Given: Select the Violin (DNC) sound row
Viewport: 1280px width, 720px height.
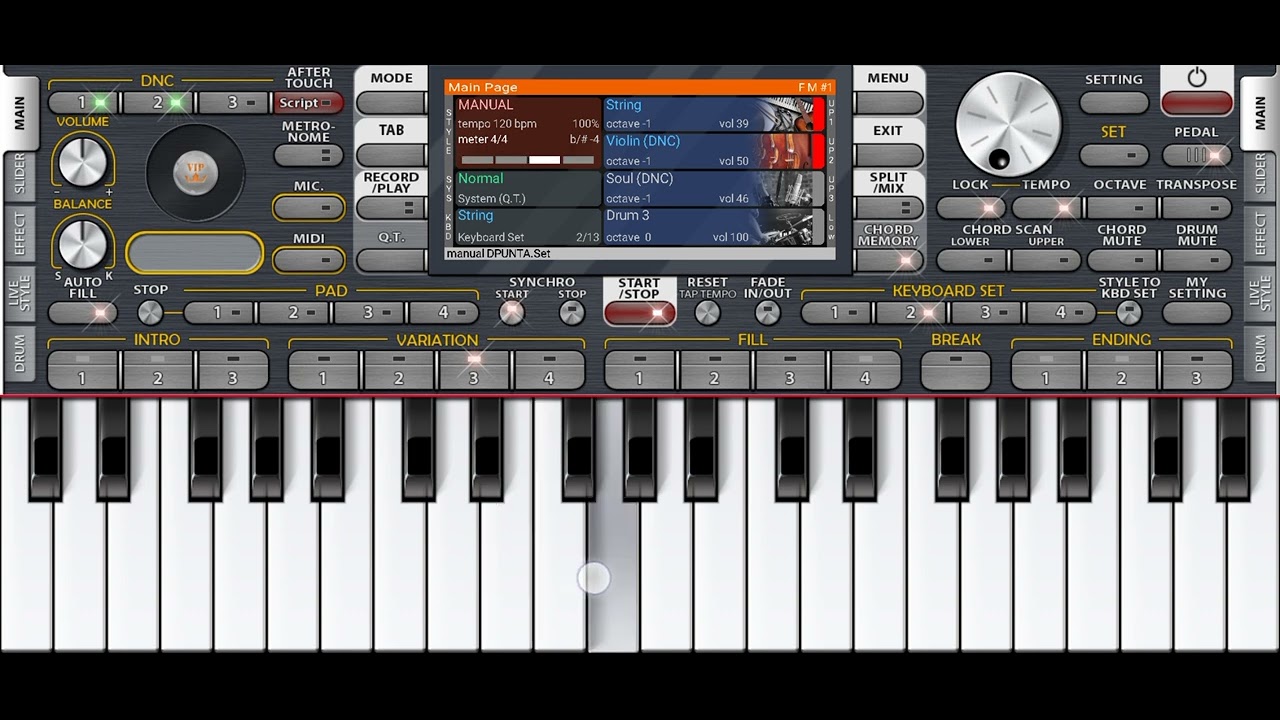Looking at the screenshot, I should [713, 151].
